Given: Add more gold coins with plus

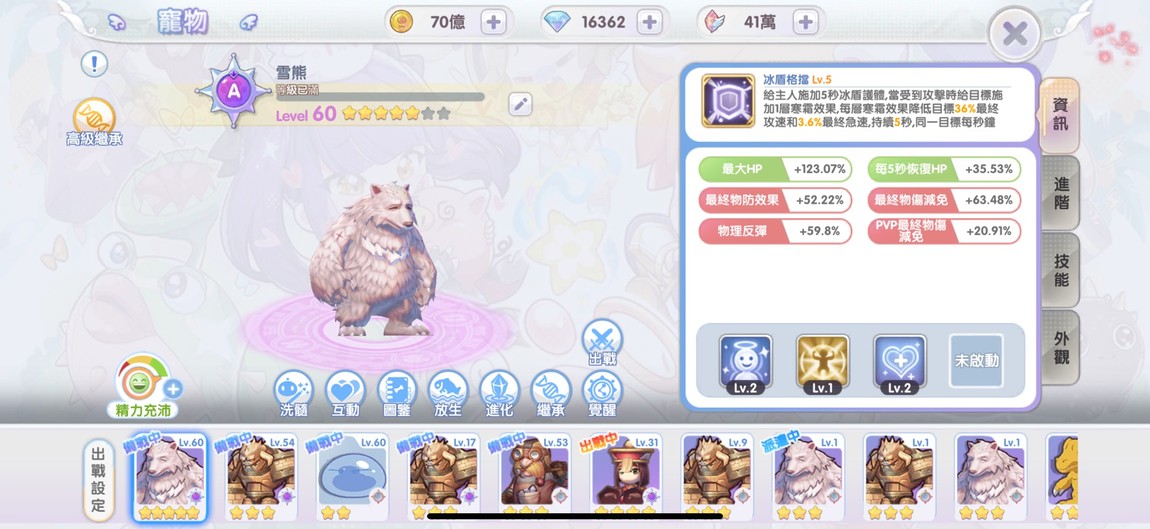Looking at the screenshot, I should (494, 22).
